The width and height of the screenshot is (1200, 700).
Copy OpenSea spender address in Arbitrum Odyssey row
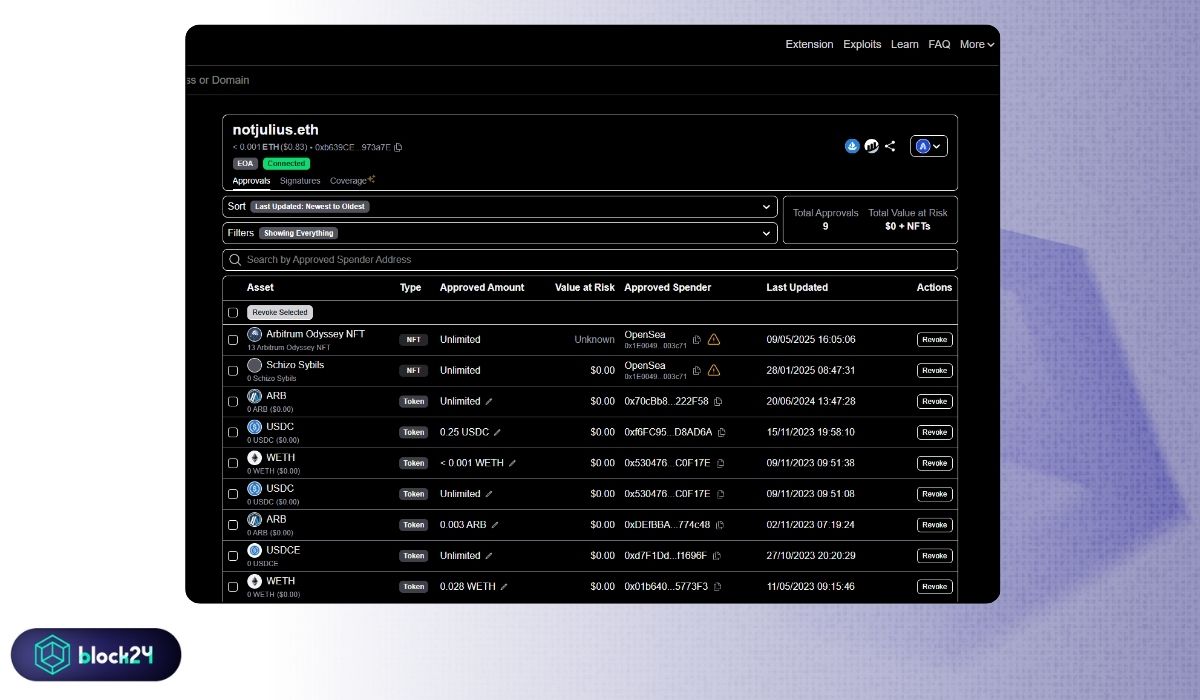click(x=697, y=340)
